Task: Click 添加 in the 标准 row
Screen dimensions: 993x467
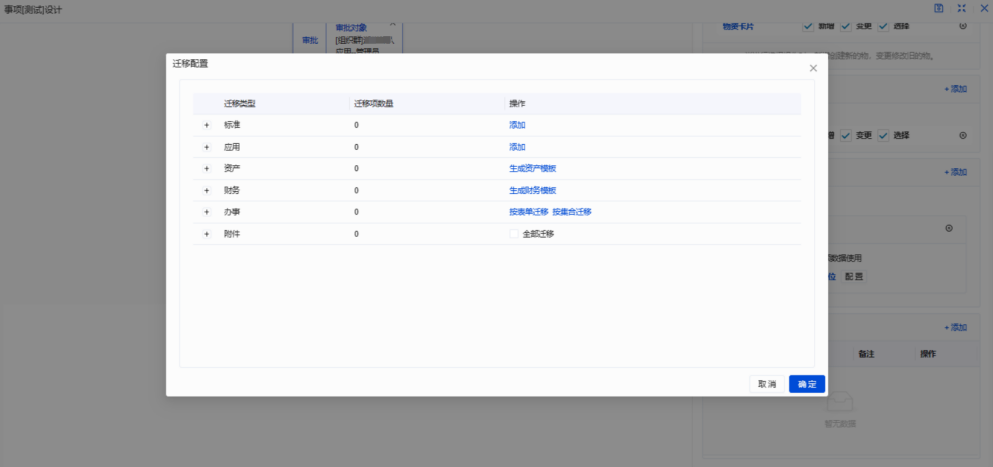Action: pyautogui.click(x=517, y=125)
